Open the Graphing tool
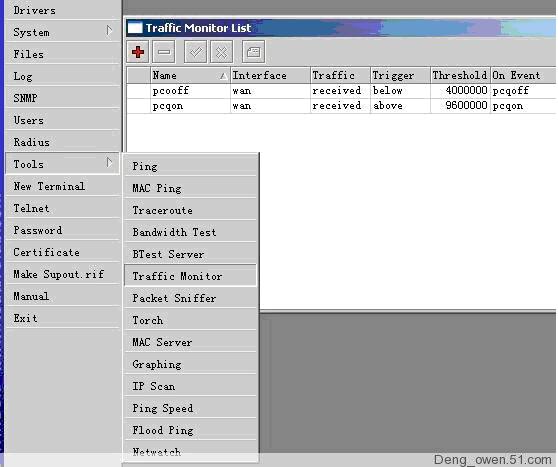The width and height of the screenshot is (558, 467). [x=190, y=364]
